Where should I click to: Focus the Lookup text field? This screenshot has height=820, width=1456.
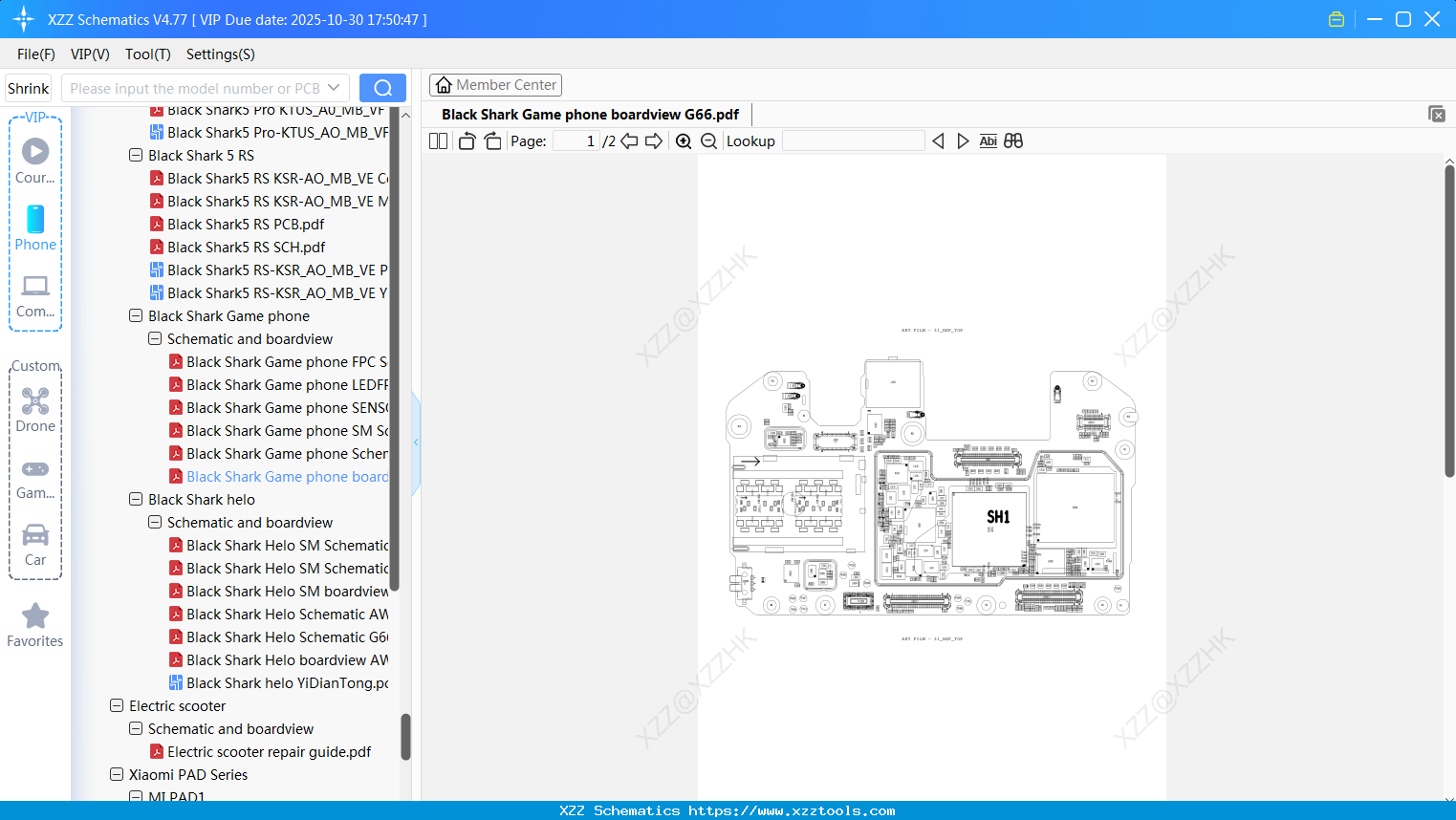[x=854, y=141]
